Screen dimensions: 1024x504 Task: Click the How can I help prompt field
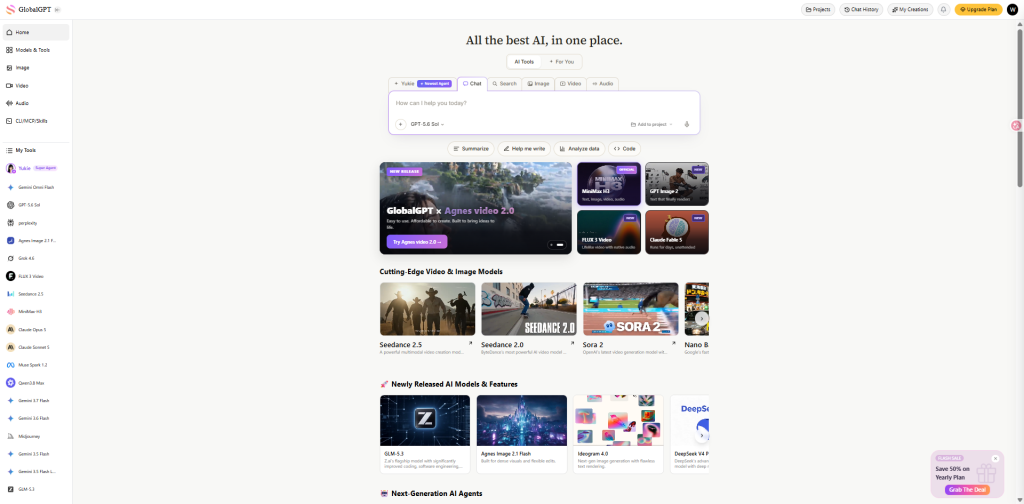coord(544,103)
